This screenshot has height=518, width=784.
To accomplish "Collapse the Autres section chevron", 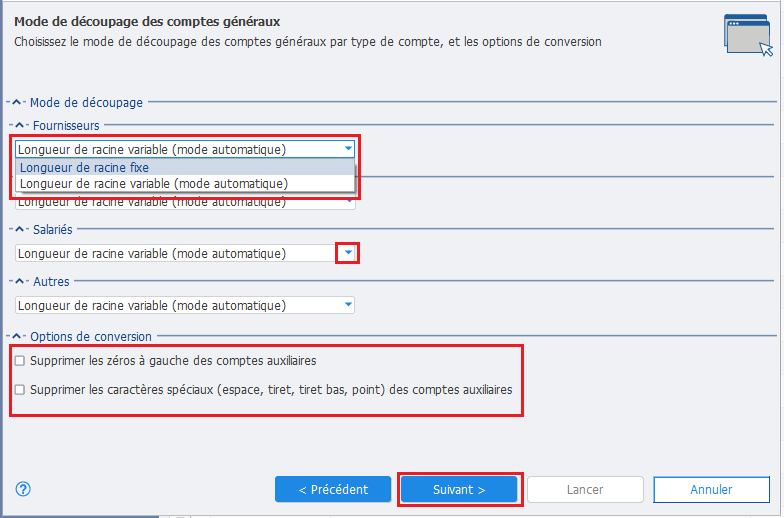I will (20, 281).
